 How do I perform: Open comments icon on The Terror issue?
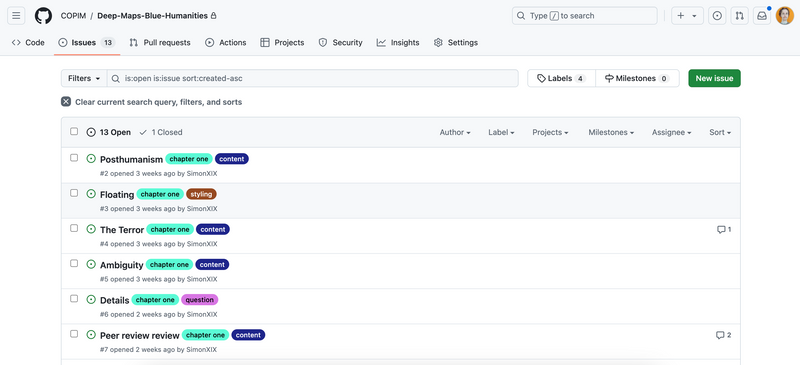click(724, 230)
